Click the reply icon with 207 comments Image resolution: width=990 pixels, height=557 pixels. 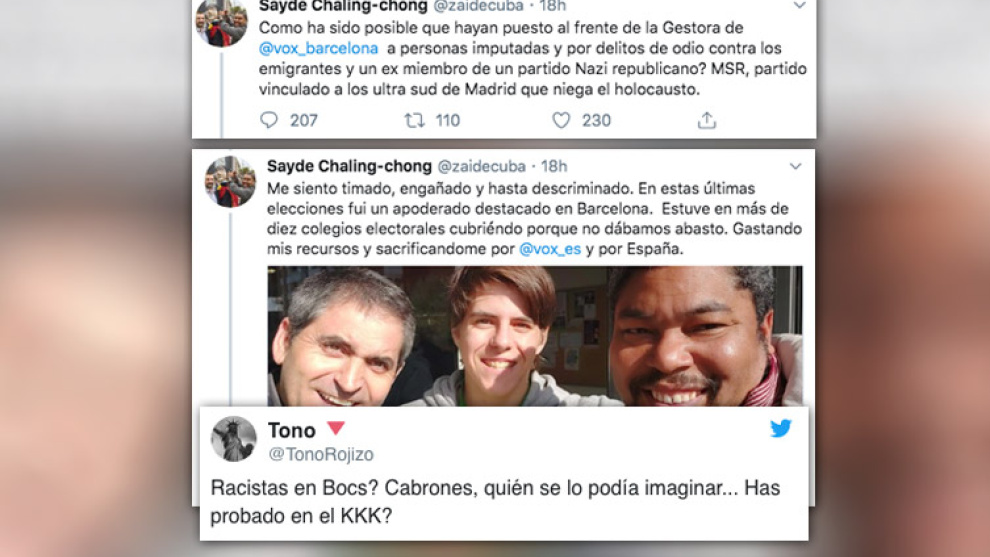269,120
